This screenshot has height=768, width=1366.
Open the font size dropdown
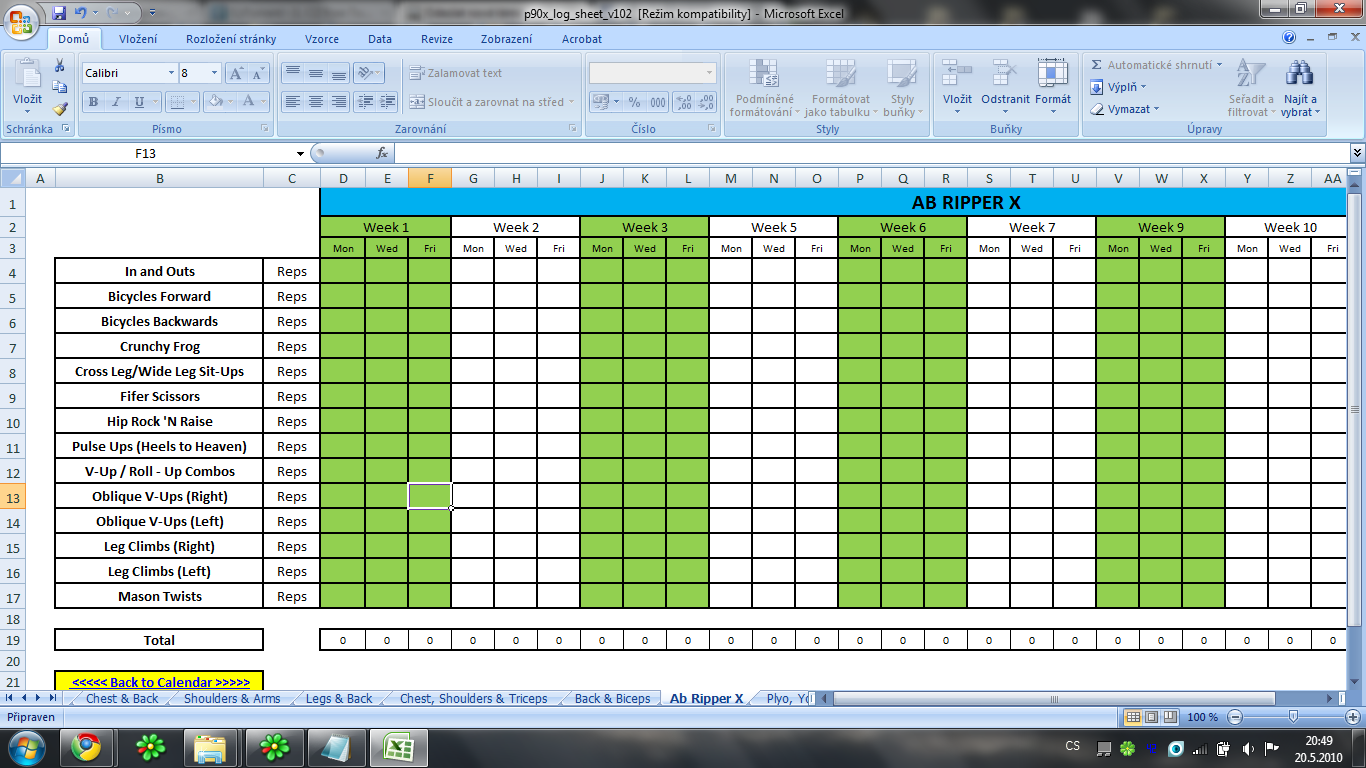(214, 73)
